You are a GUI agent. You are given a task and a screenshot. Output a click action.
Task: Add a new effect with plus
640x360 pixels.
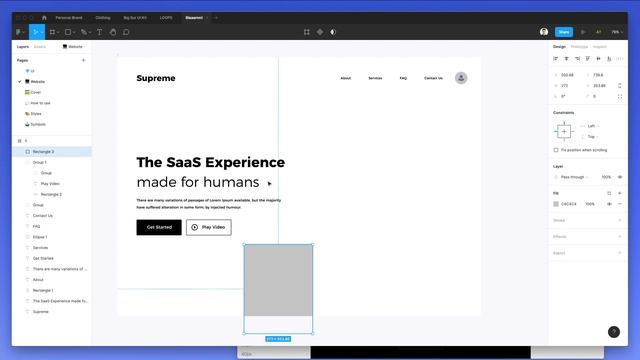[x=620, y=237]
